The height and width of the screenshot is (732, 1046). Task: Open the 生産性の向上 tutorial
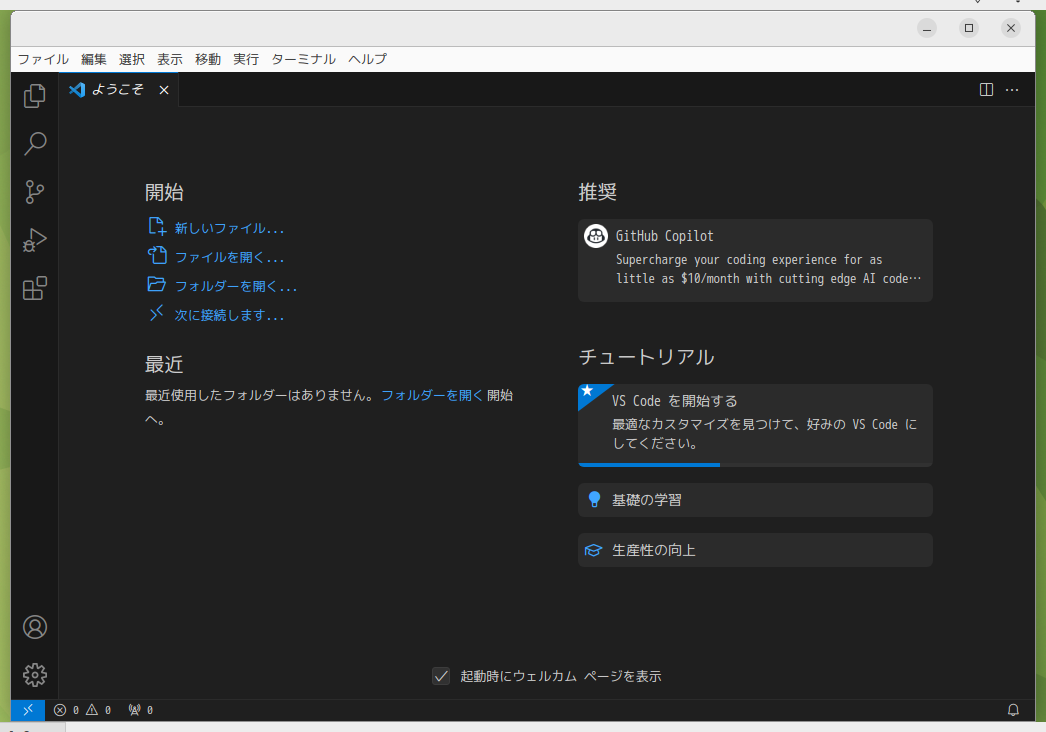[755, 550]
